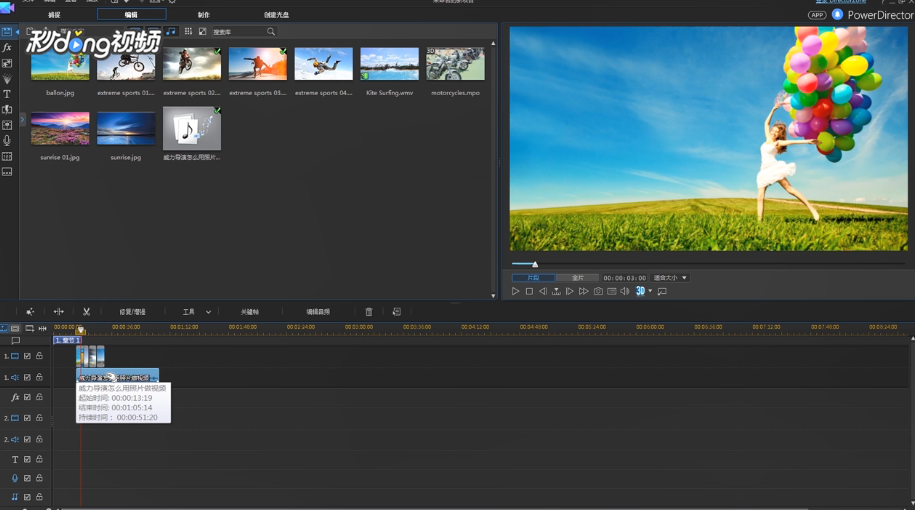Click preview seek slider handle
The width and height of the screenshot is (915, 510).
tap(535, 264)
